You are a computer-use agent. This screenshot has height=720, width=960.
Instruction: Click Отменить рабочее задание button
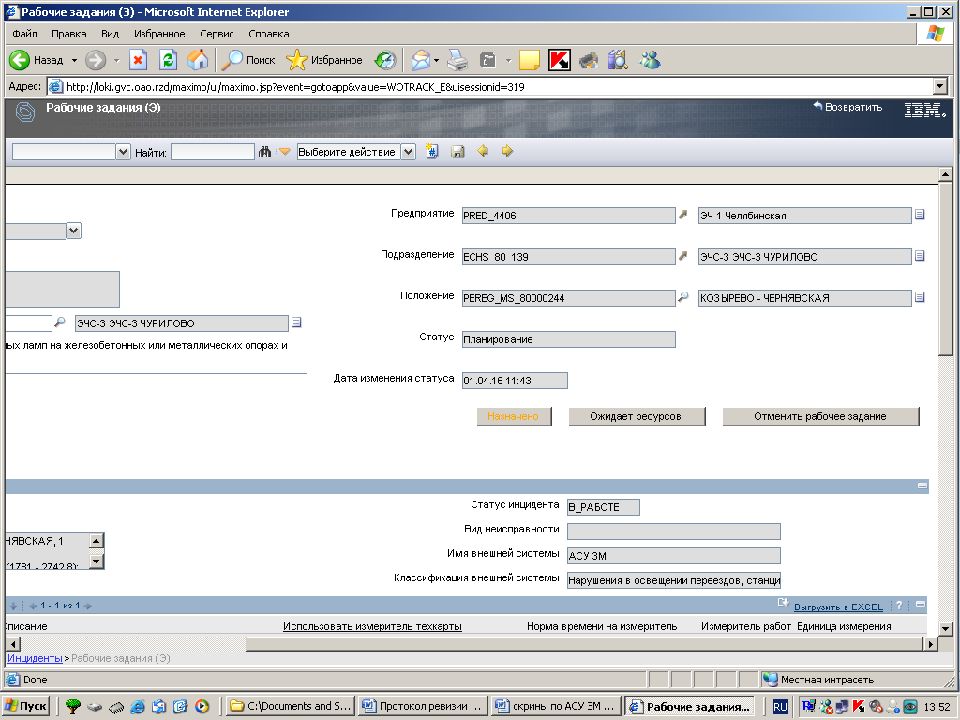[820, 416]
